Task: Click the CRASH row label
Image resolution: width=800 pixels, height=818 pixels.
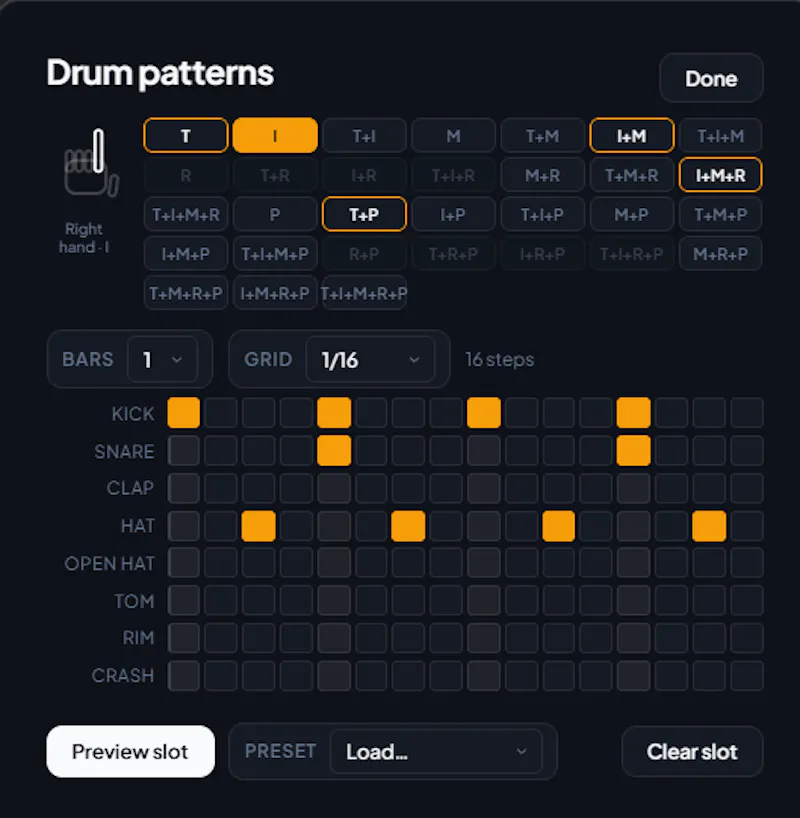Action: (123, 676)
